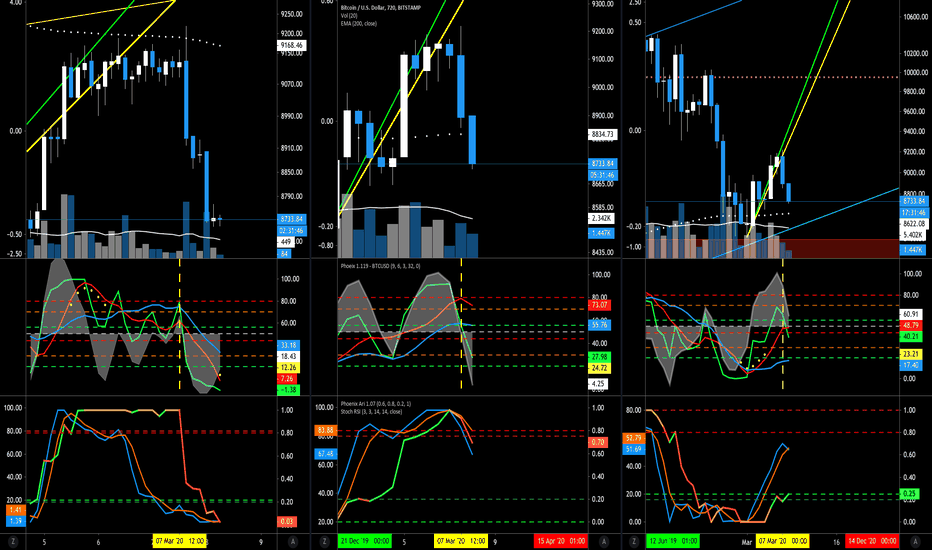The width and height of the screenshot is (932, 550).
Task: Click the orange 52.79 Stoch RSI value
Action: point(634,438)
